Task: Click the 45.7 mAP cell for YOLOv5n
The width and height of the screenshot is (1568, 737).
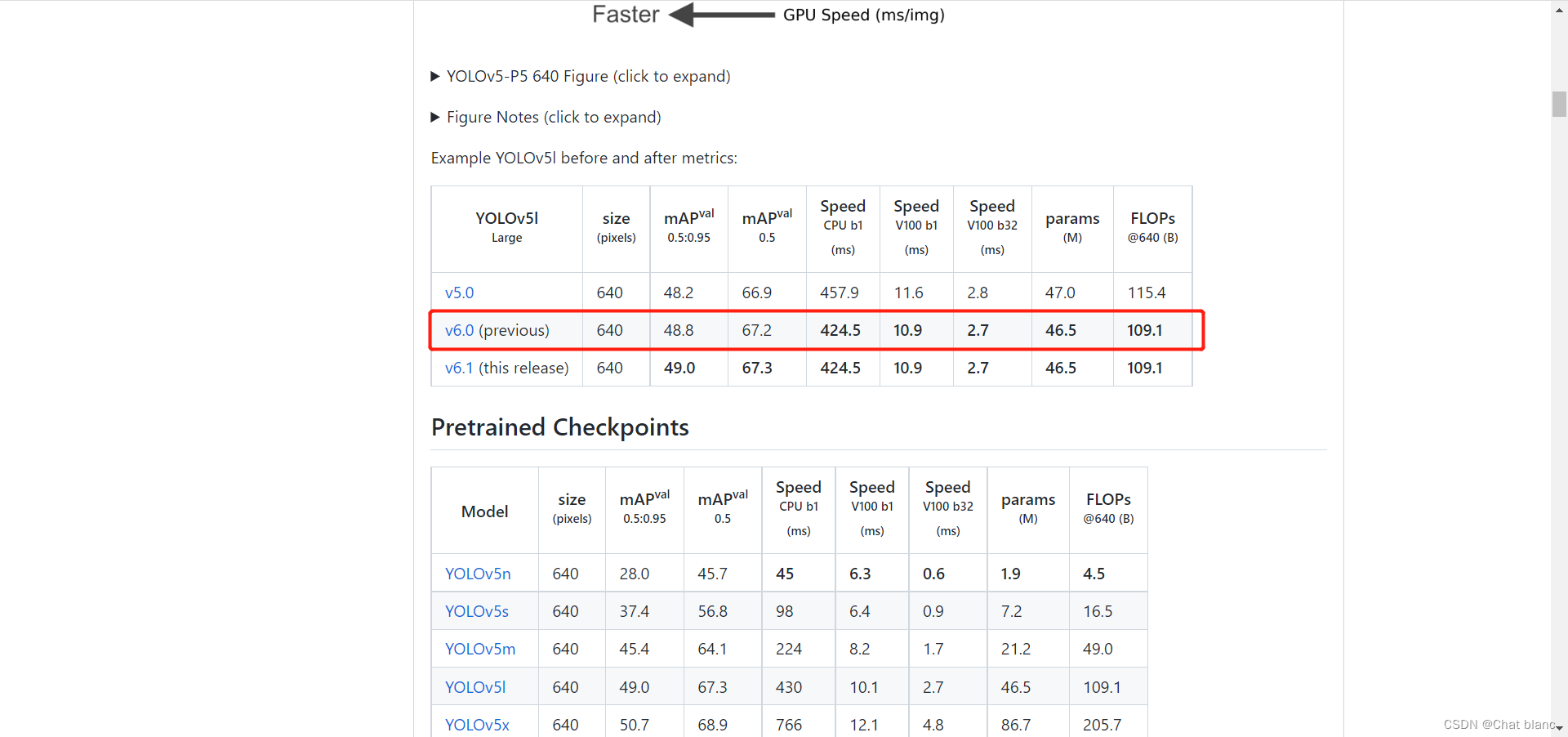Action: click(723, 574)
